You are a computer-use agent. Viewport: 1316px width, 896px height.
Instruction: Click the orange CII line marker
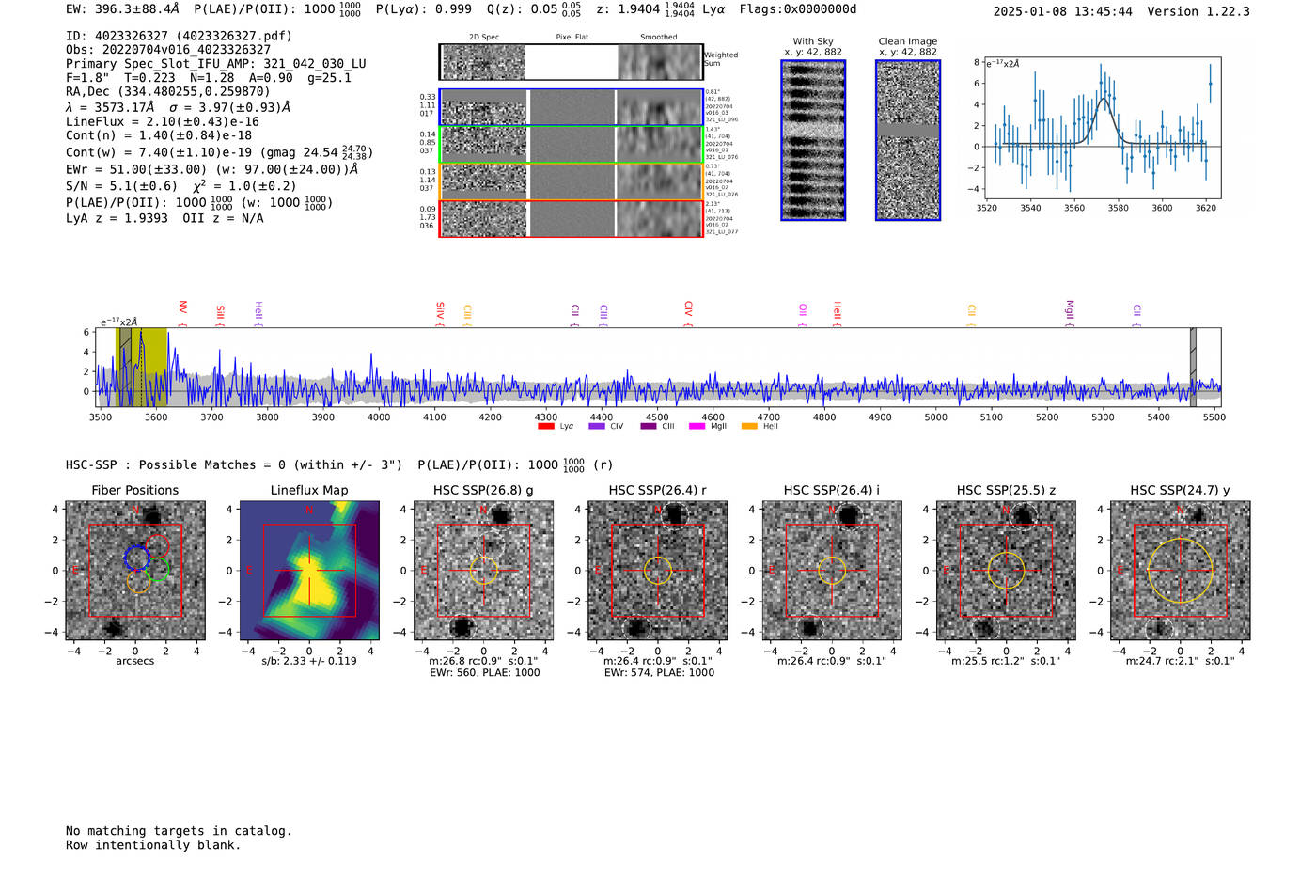[x=971, y=314]
